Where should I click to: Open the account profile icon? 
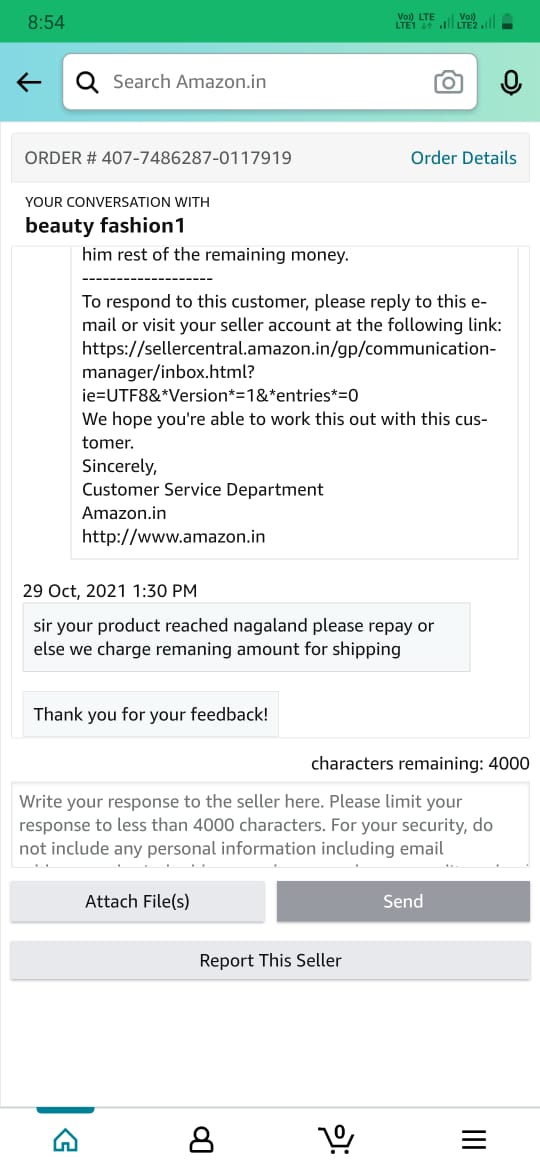click(x=201, y=1139)
